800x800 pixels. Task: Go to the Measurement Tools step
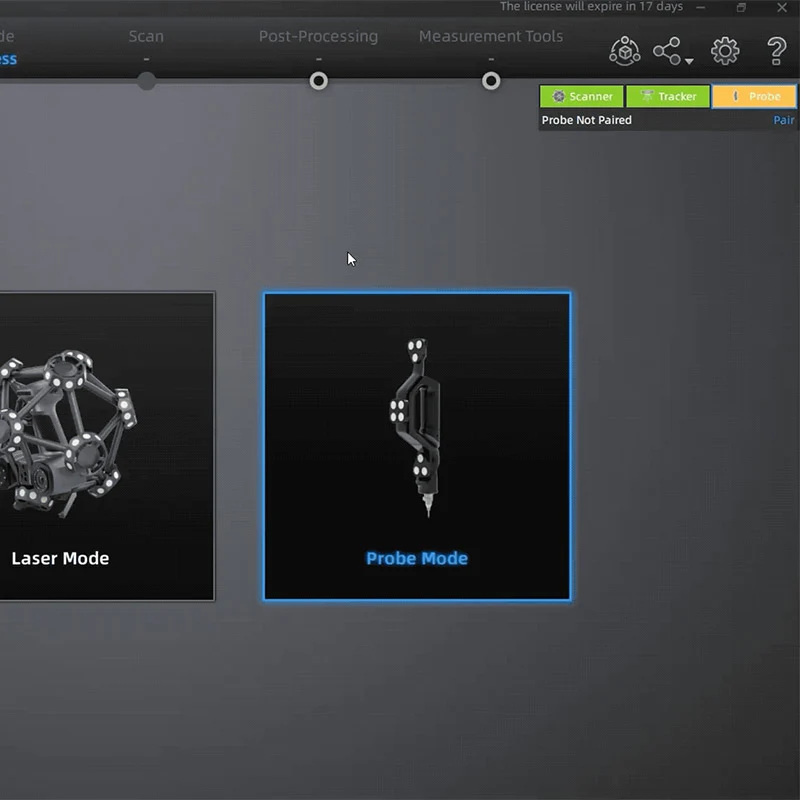(x=491, y=36)
